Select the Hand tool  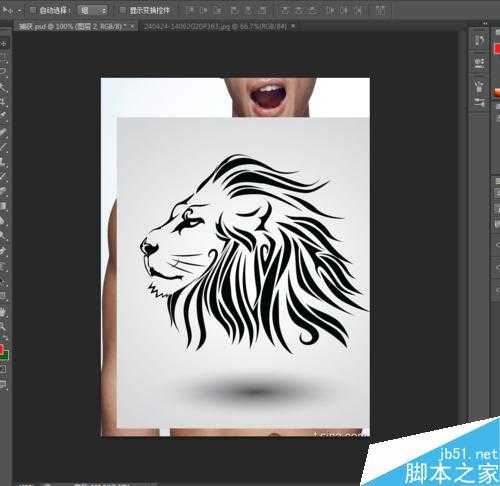pyautogui.click(x=3, y=312)
